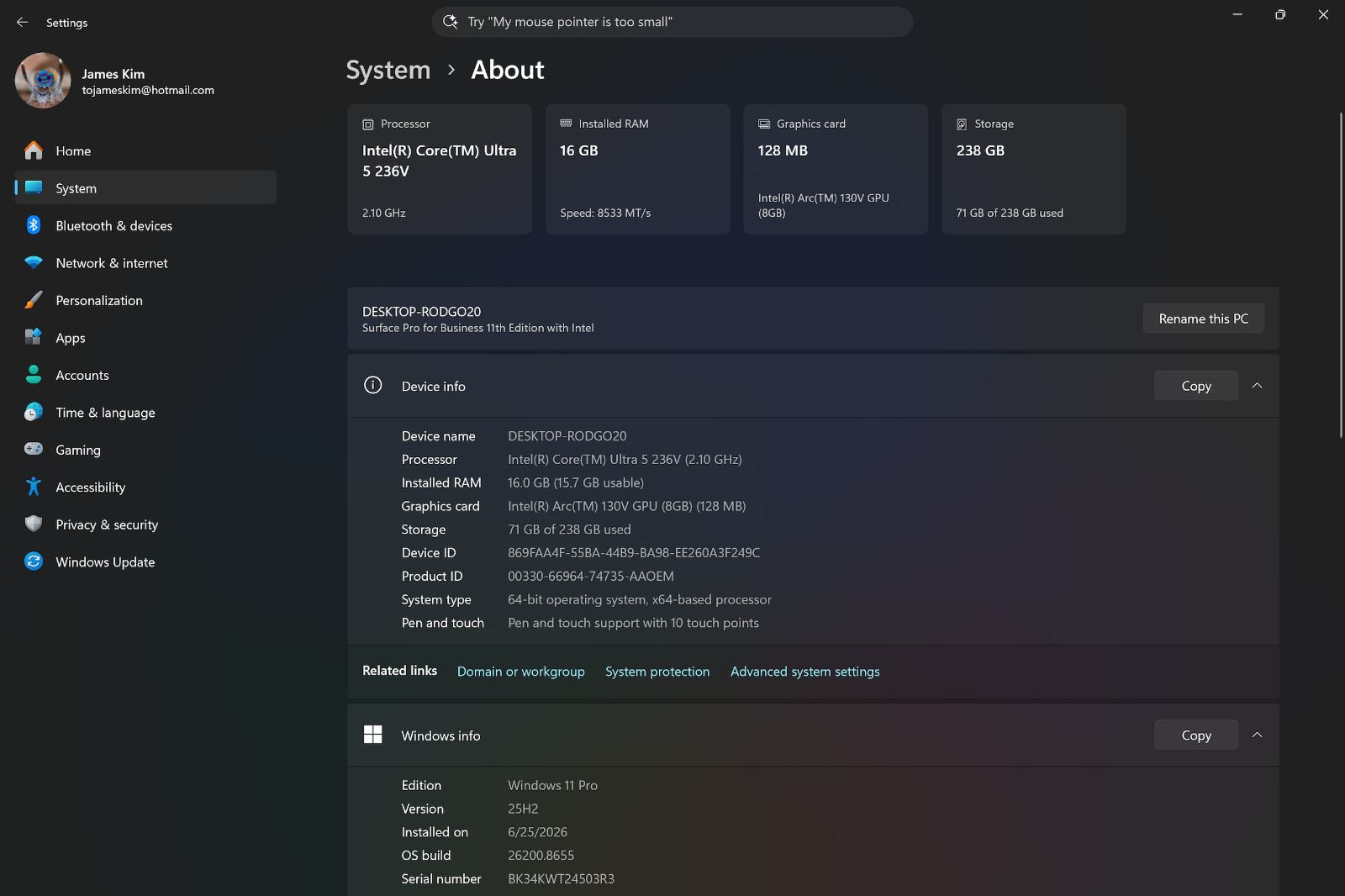
Task: Click the email tojameskim@hotmail.com
Action: (148, 90)
